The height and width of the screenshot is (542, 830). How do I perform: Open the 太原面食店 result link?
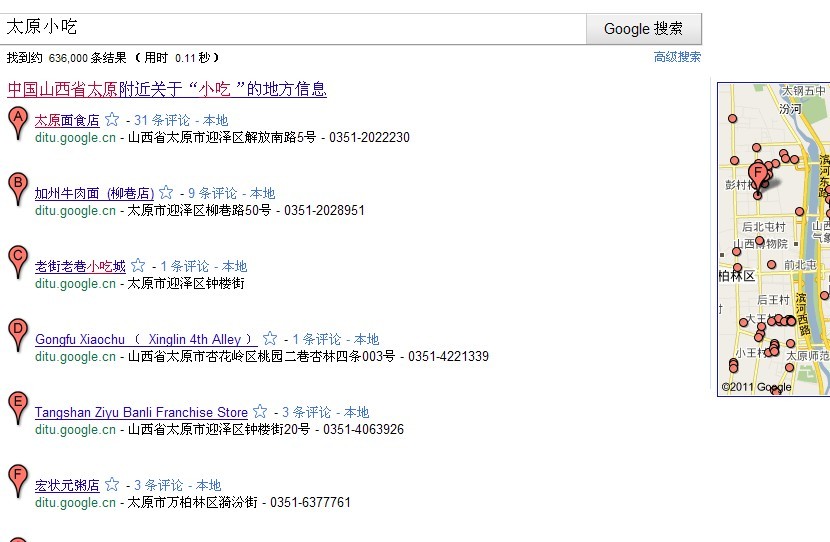[67, 121]
